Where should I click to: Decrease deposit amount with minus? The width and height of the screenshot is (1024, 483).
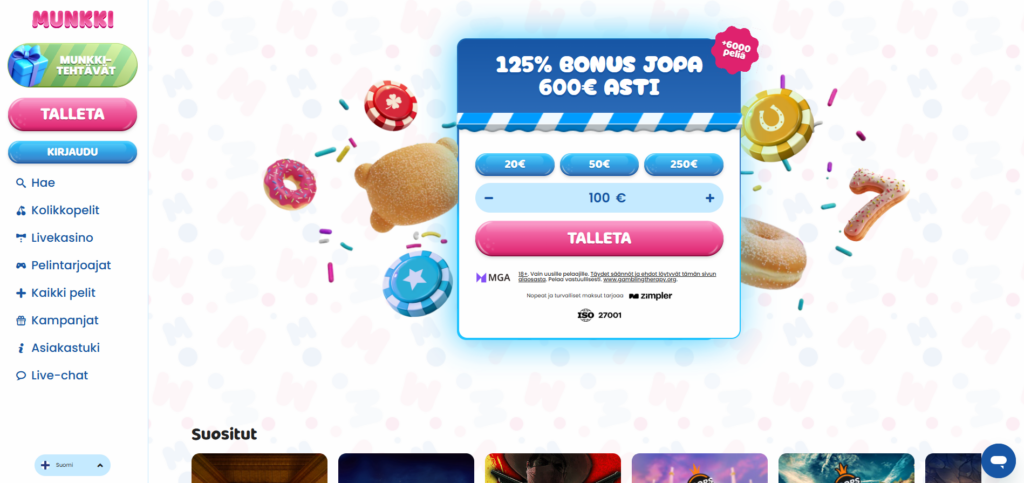(489, 198)
